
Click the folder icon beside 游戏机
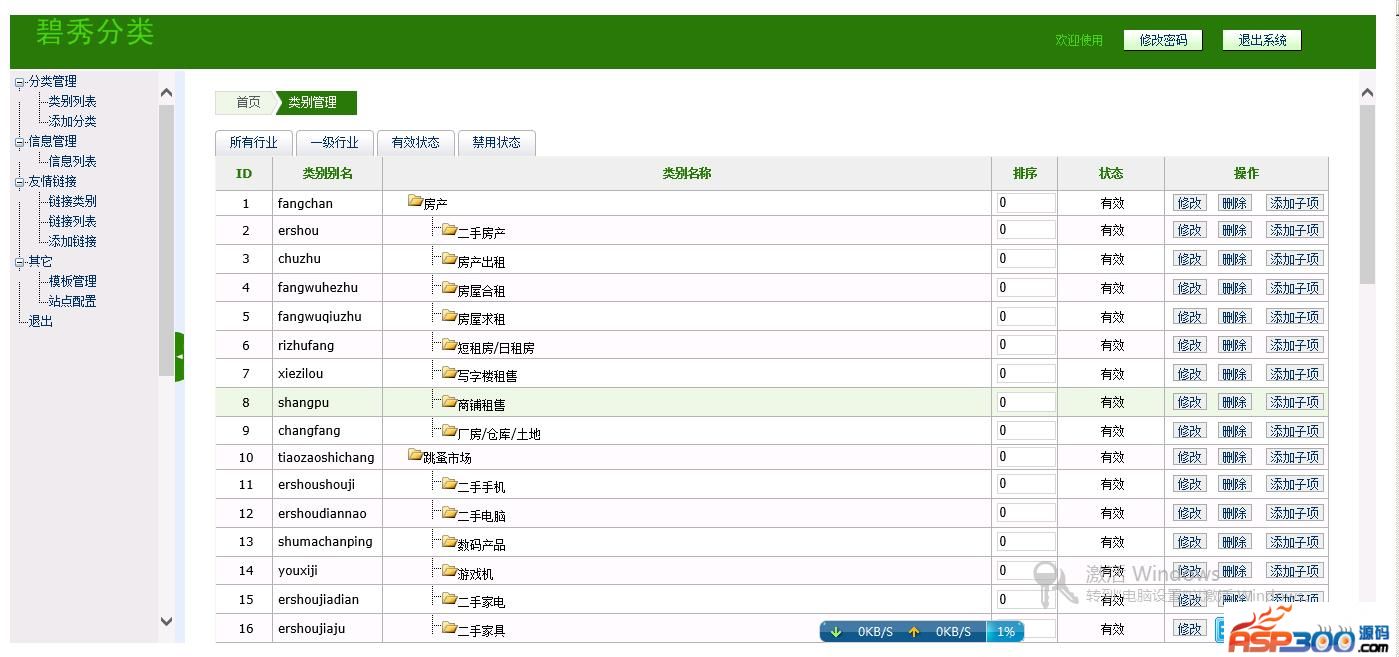[449, 571]
